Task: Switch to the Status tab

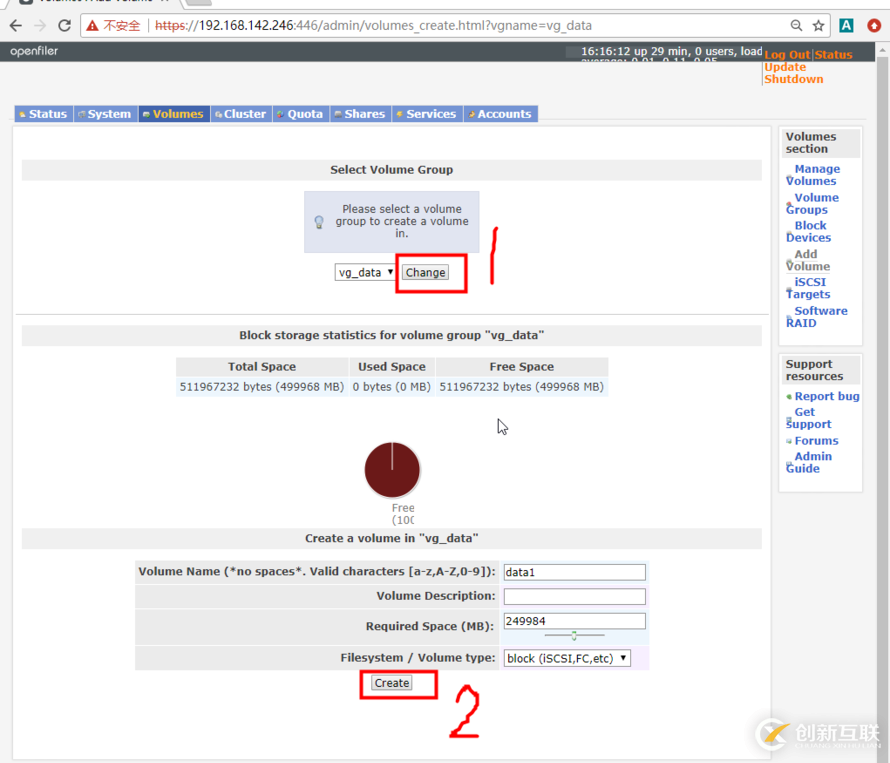Action: coord(43,114)
